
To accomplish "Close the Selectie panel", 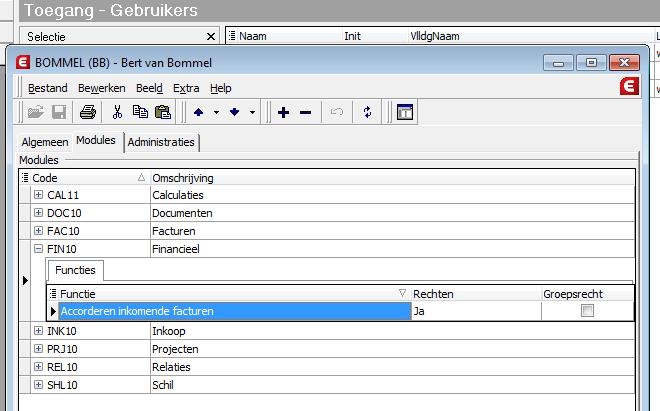I will pyautogui.click(x=210, y=36).
